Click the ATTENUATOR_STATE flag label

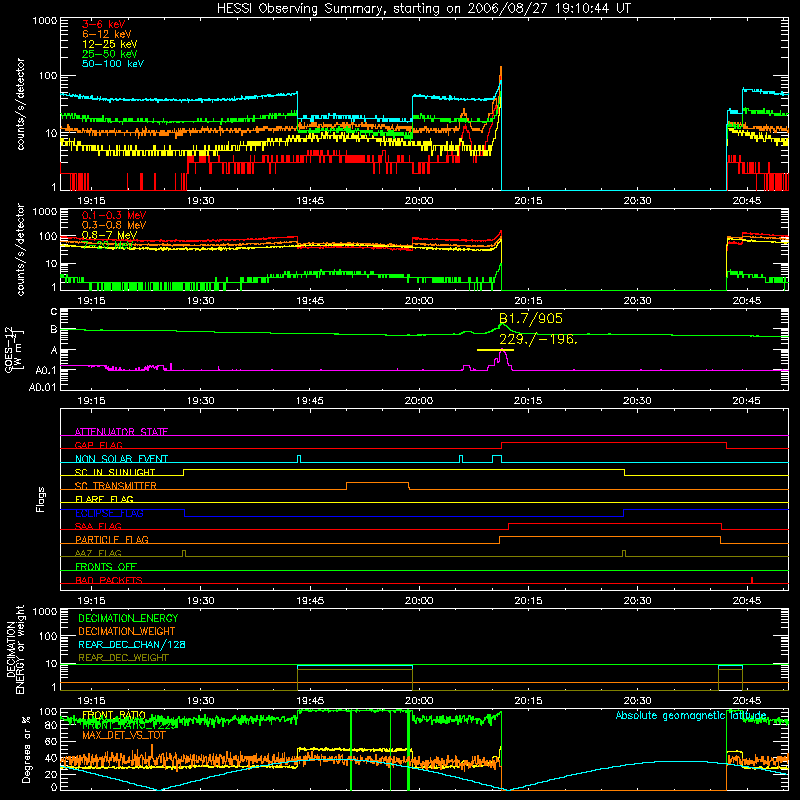coord(121,432)
